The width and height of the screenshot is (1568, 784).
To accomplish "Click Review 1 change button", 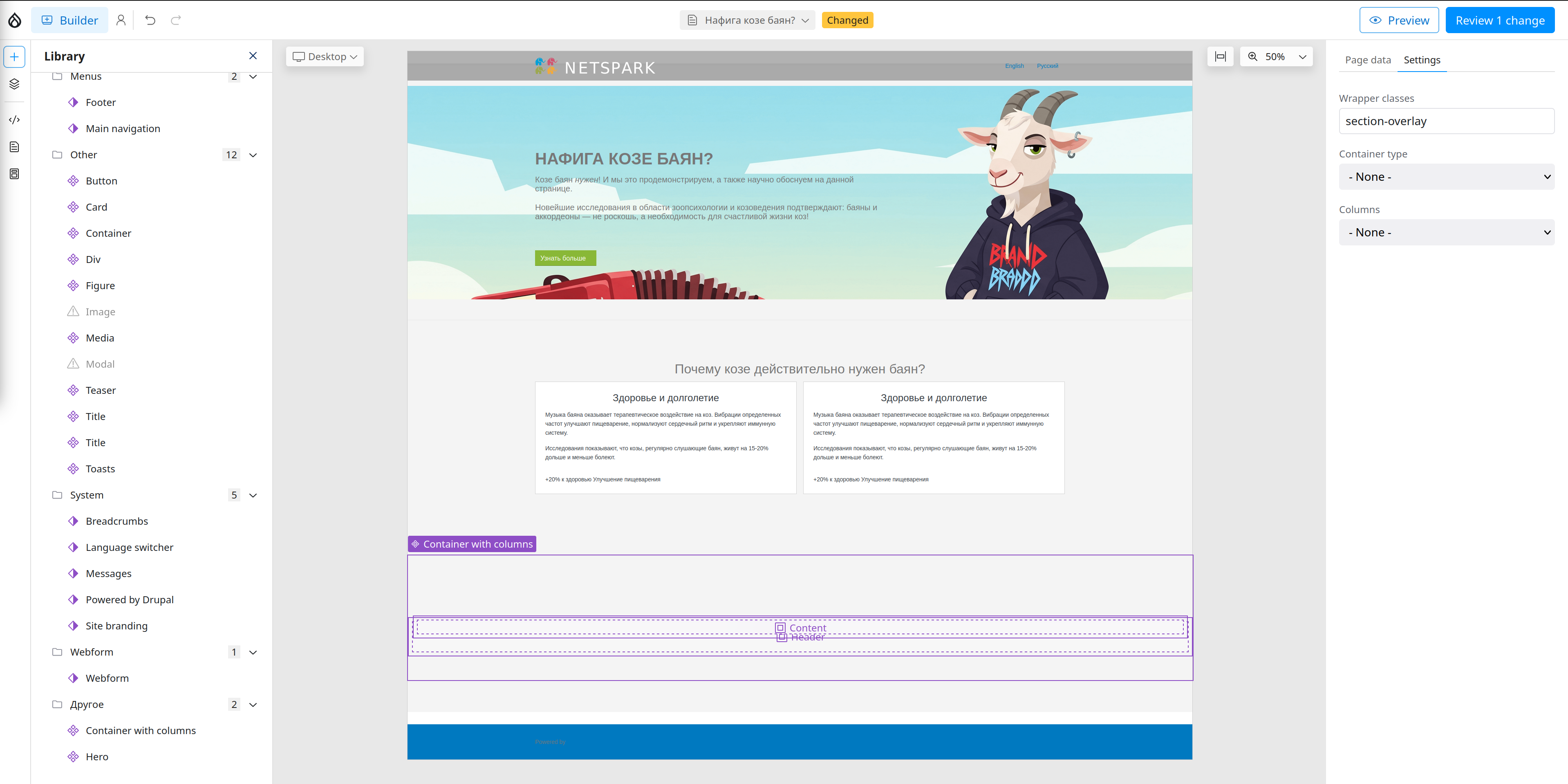I will [1500, 20].
